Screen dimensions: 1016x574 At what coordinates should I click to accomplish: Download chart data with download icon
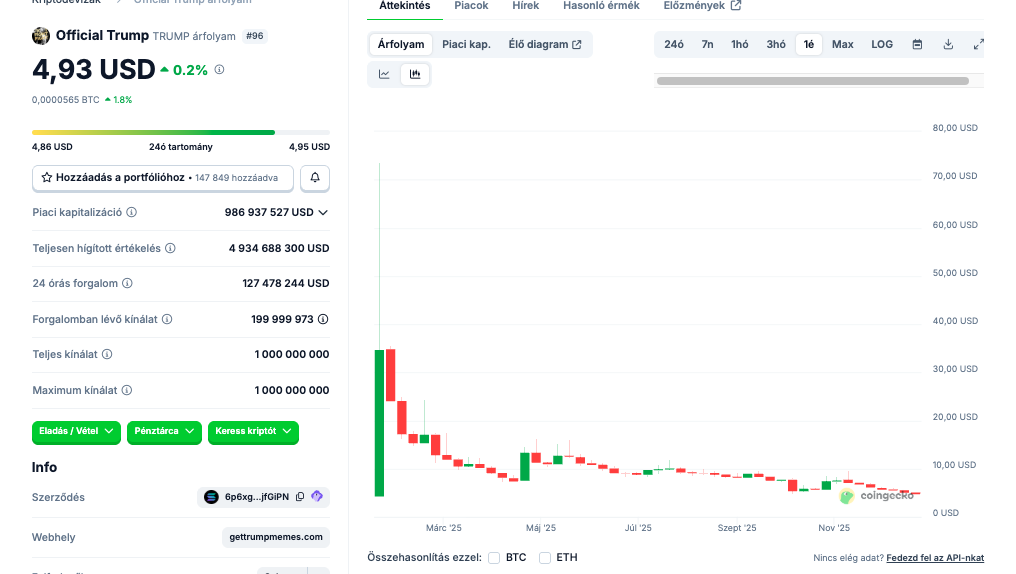948,44
